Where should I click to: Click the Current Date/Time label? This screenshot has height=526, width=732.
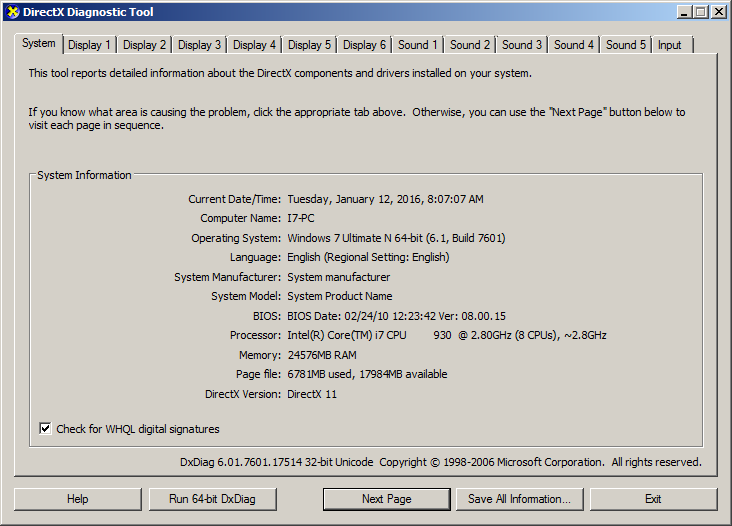click(x=234, y=199)
